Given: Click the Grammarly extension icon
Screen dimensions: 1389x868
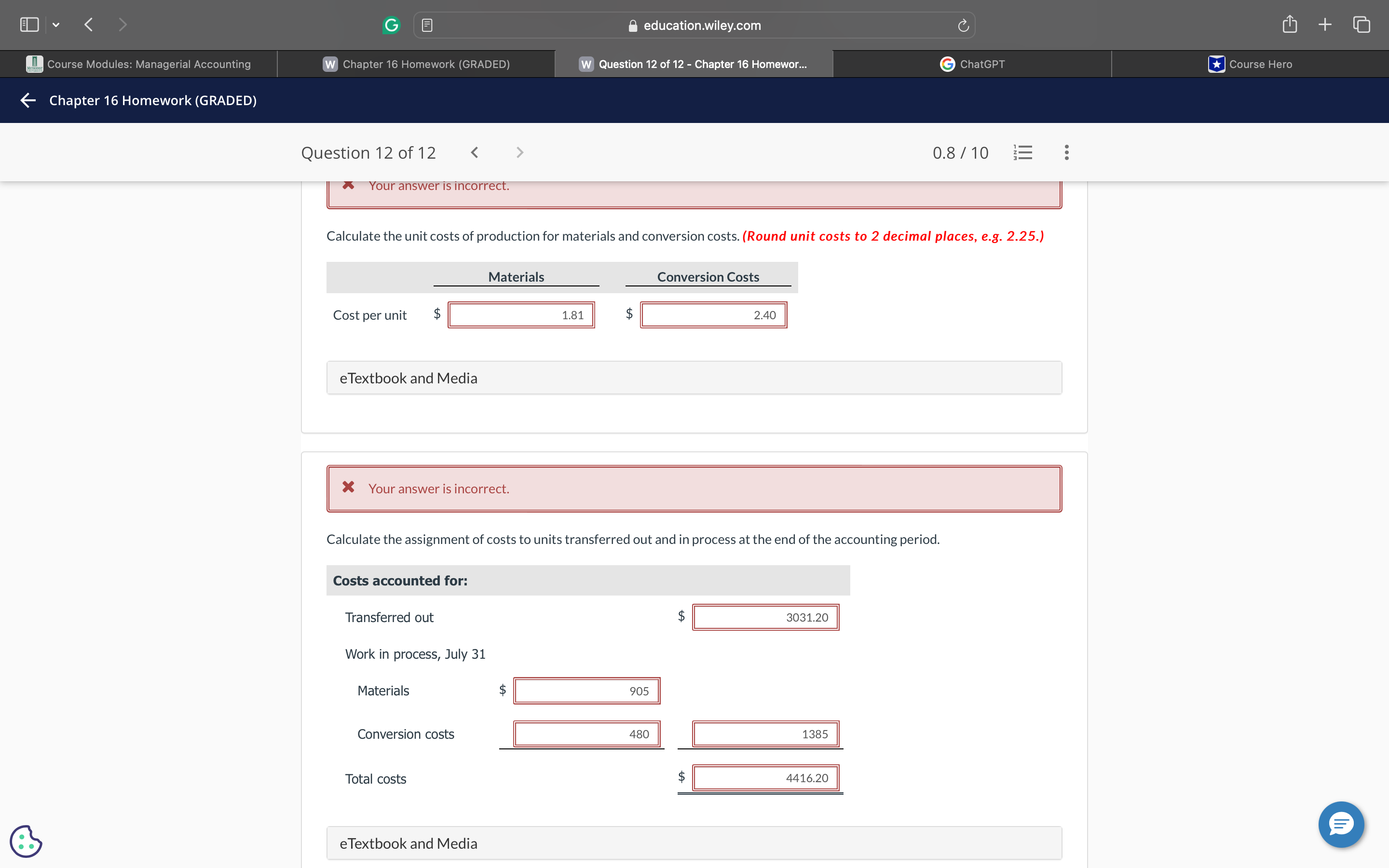Looking at the screenshot, I should point(392,25).
